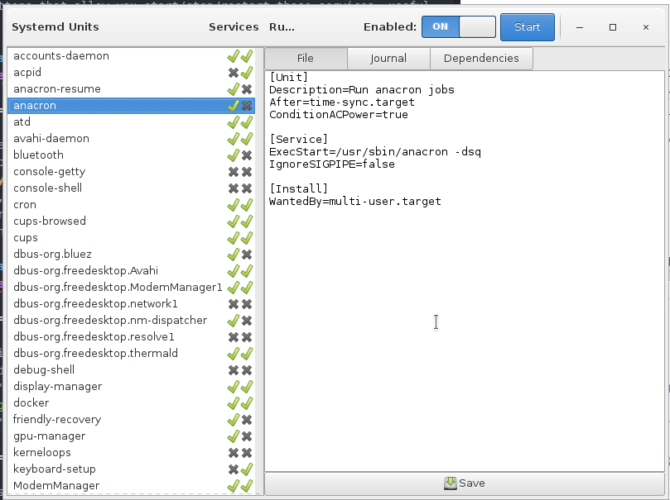The width and height of the screenshot is (670, 500).
Task: Click the ExecStart line in the unit file
Action: [375, 152]
